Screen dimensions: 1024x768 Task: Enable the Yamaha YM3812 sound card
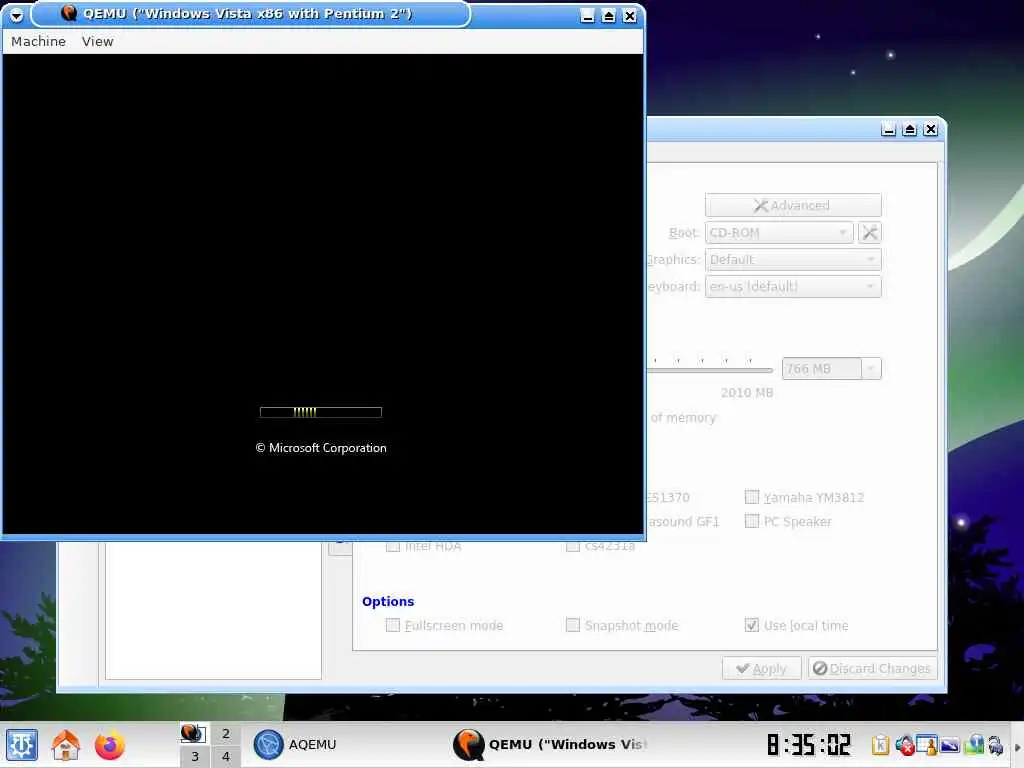click(752, 497)
